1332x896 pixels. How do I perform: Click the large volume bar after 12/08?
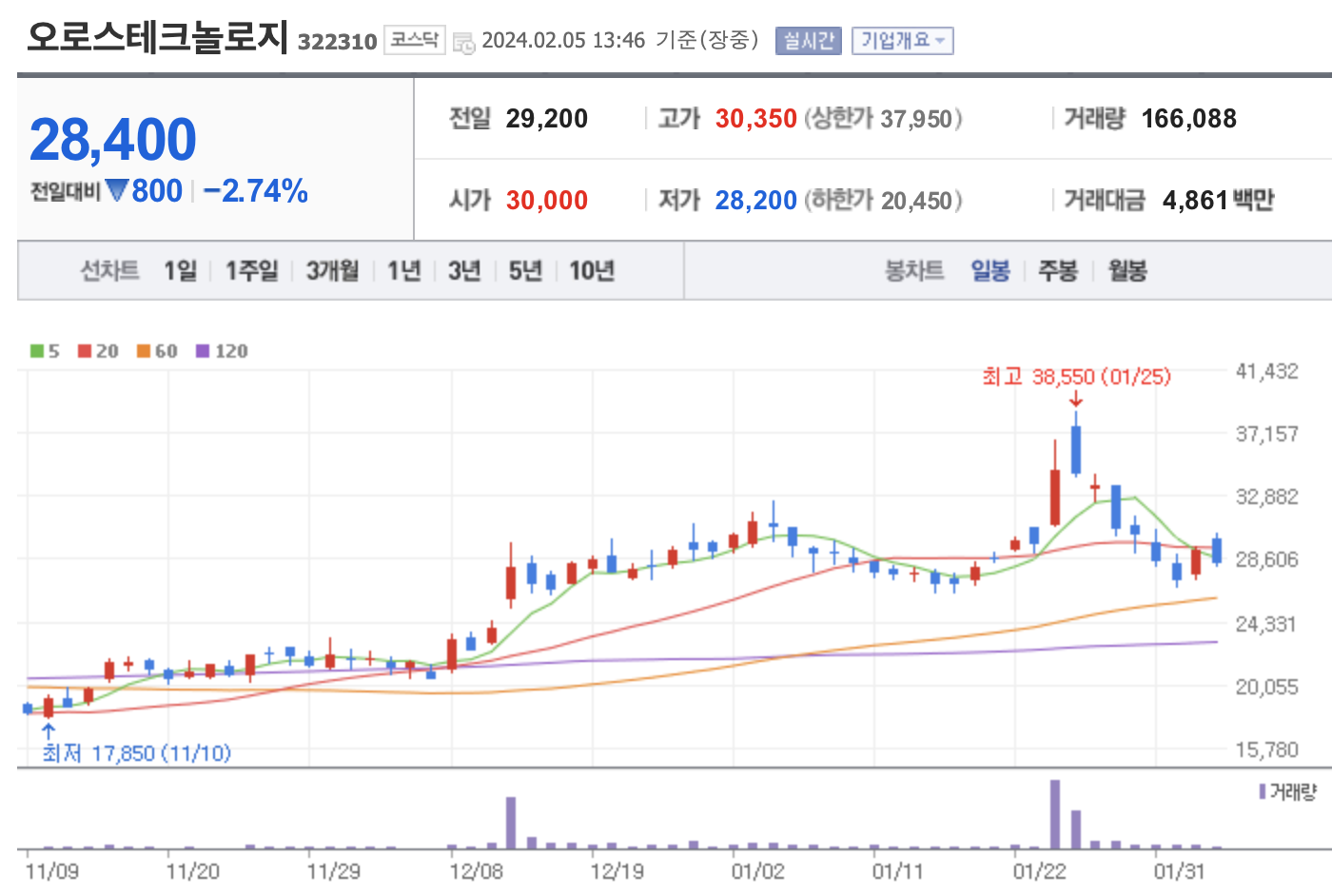pyautogui.click(x=511, y=823)
